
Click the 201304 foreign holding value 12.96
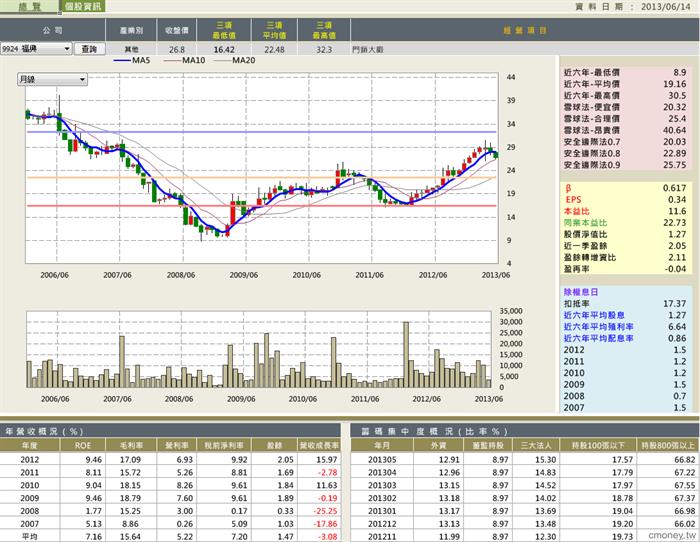(449, 472)
